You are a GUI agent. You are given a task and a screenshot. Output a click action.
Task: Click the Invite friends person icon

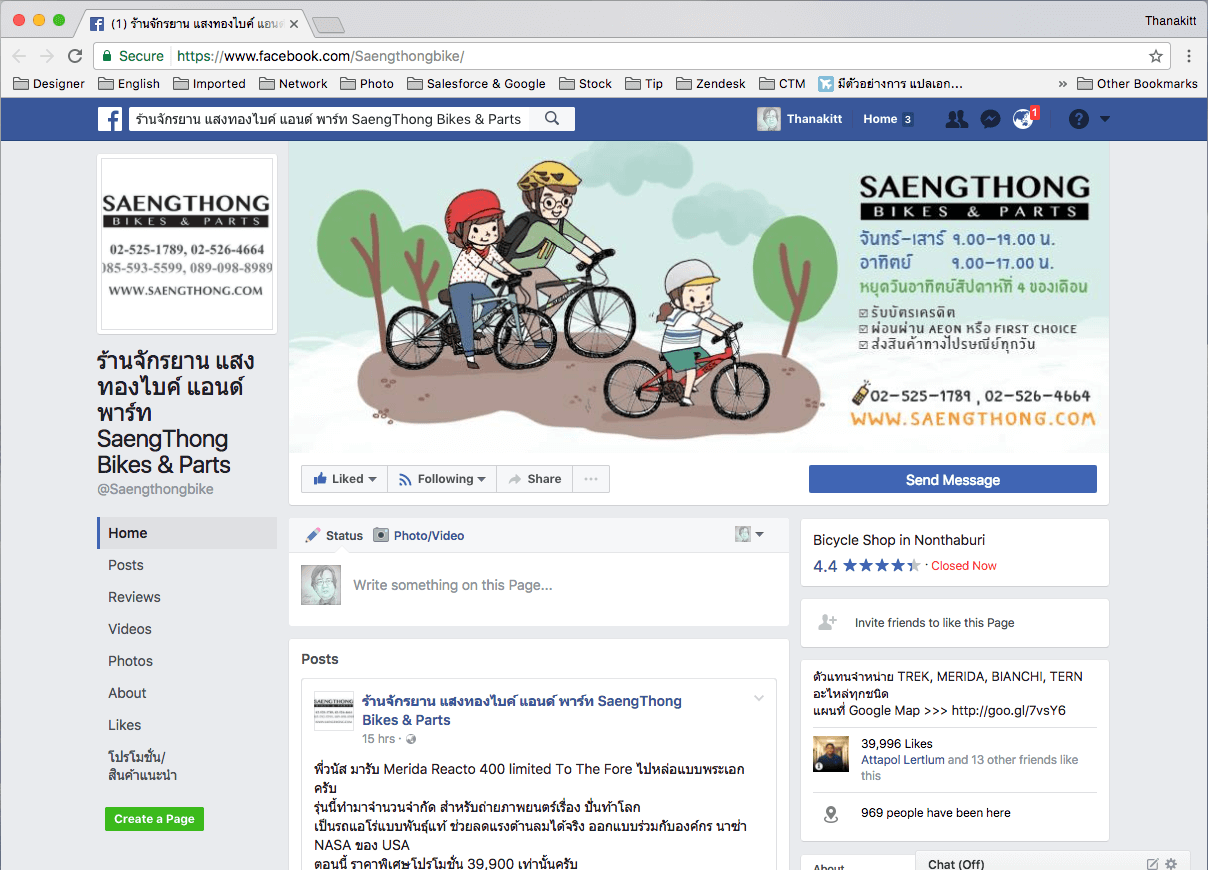pos(827,622)
